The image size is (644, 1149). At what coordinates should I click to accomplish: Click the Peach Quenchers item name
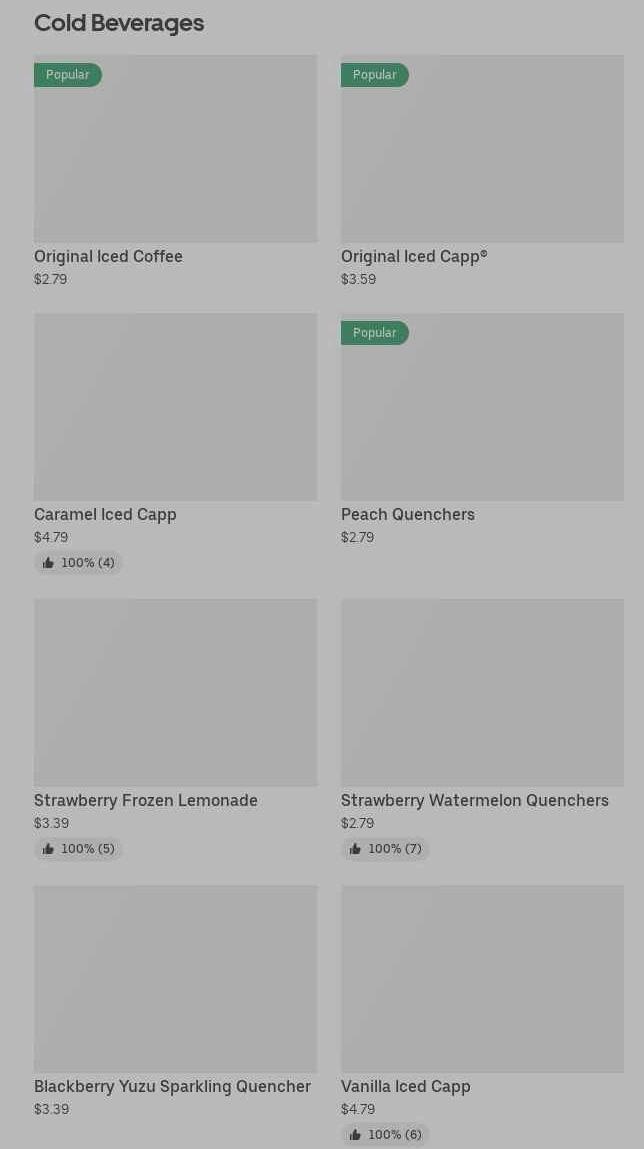pyautogui.click(x=407, y=514)
